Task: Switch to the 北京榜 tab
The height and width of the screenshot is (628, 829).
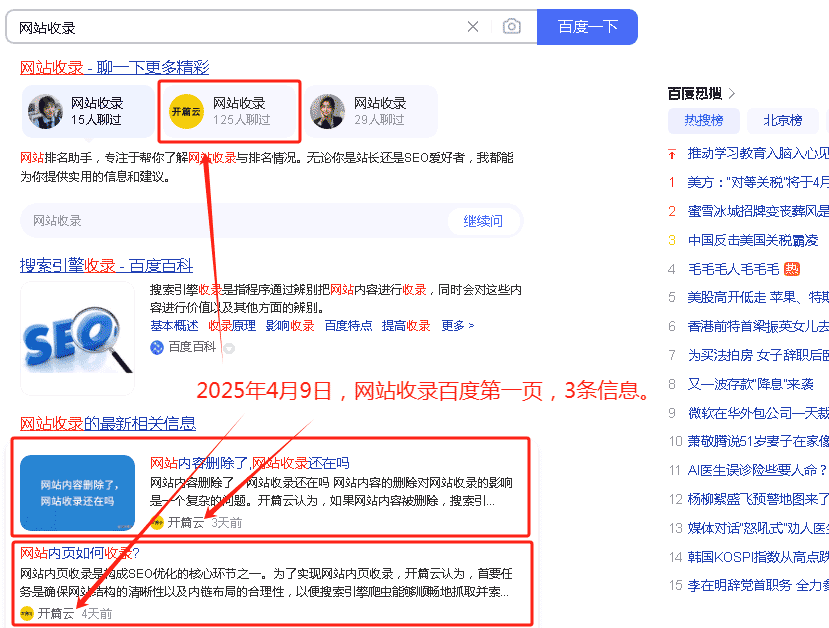Action: 782,121
